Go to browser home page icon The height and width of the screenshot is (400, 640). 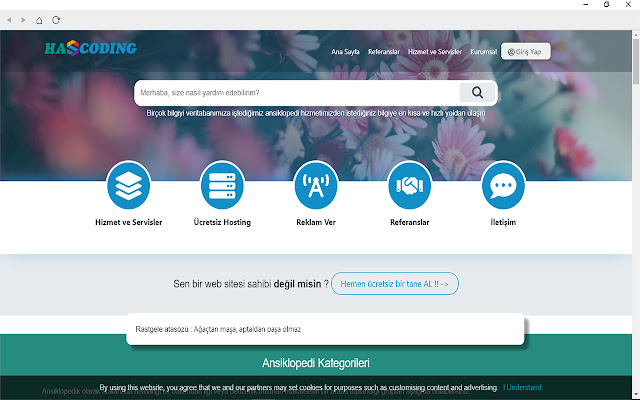coord(39,20)
